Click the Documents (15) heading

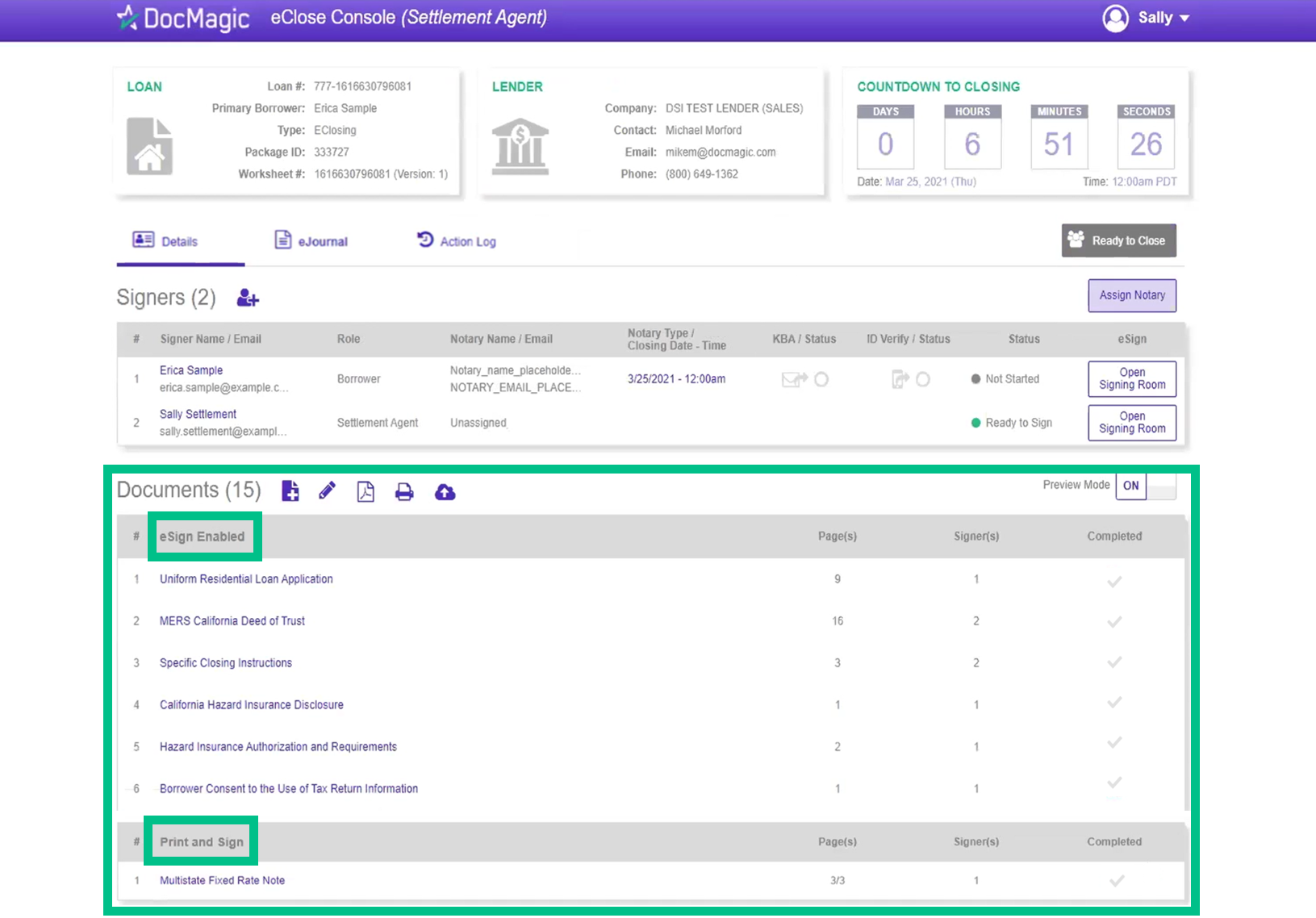(x=189, y=490)
